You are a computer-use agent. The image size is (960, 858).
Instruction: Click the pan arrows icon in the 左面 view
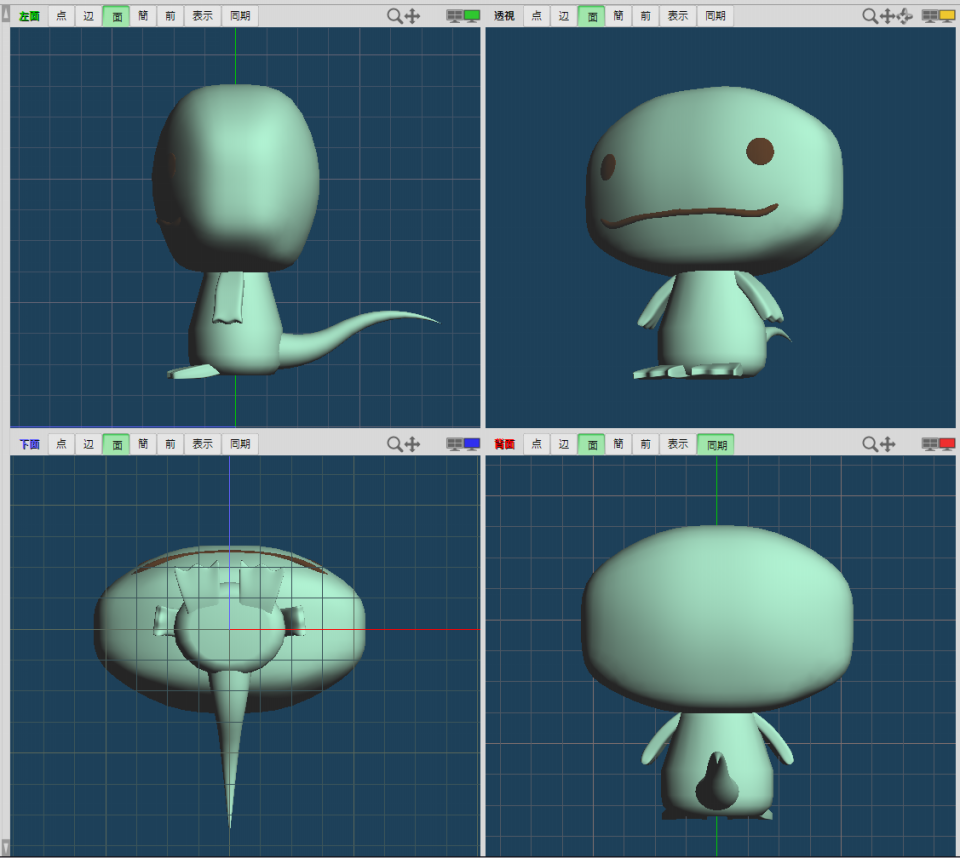[x=412, y=16]
